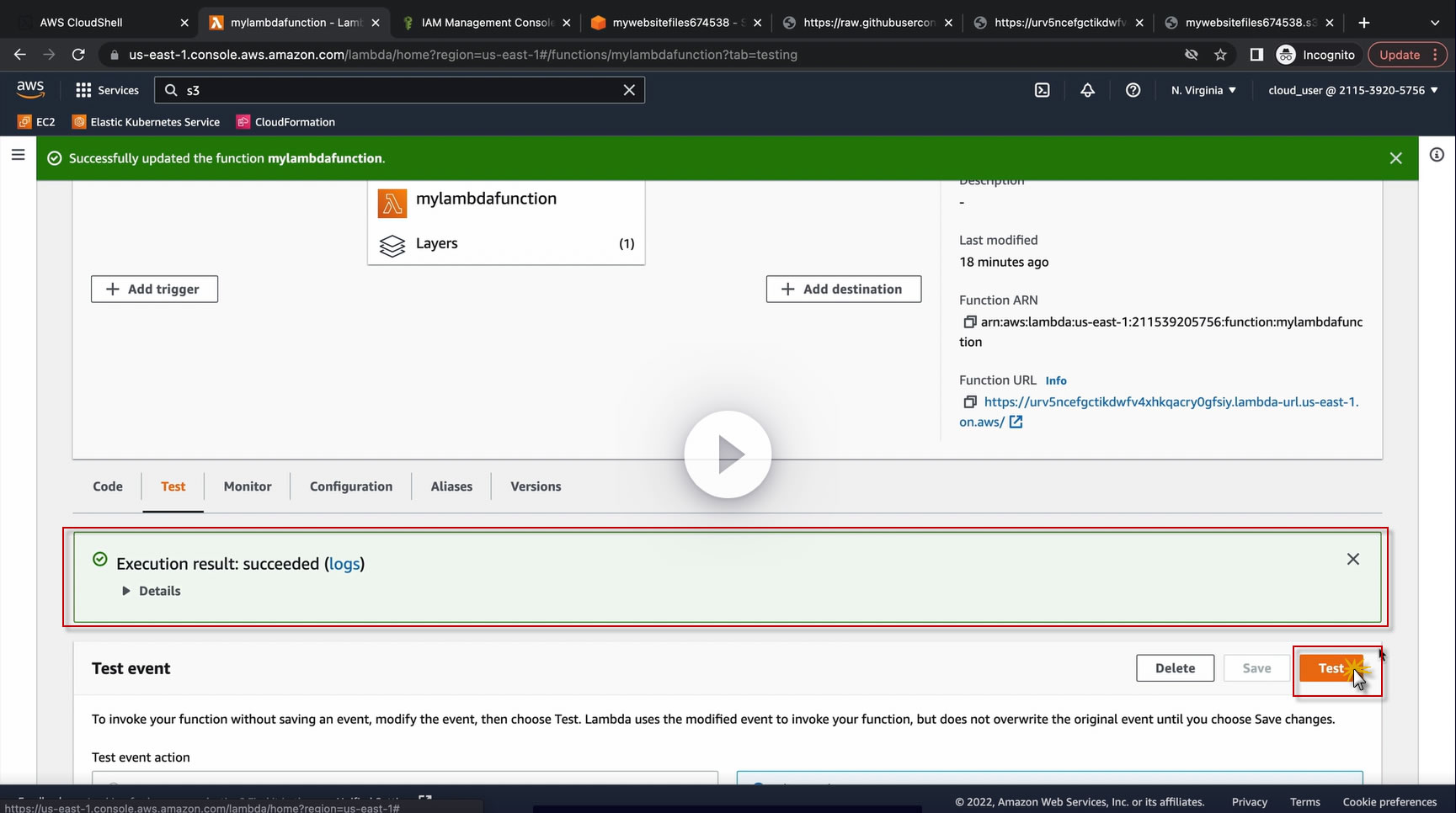The height and width of the screenshot is (813, 1456).
Task: Close the execution result message
Action: (1353, 560)
